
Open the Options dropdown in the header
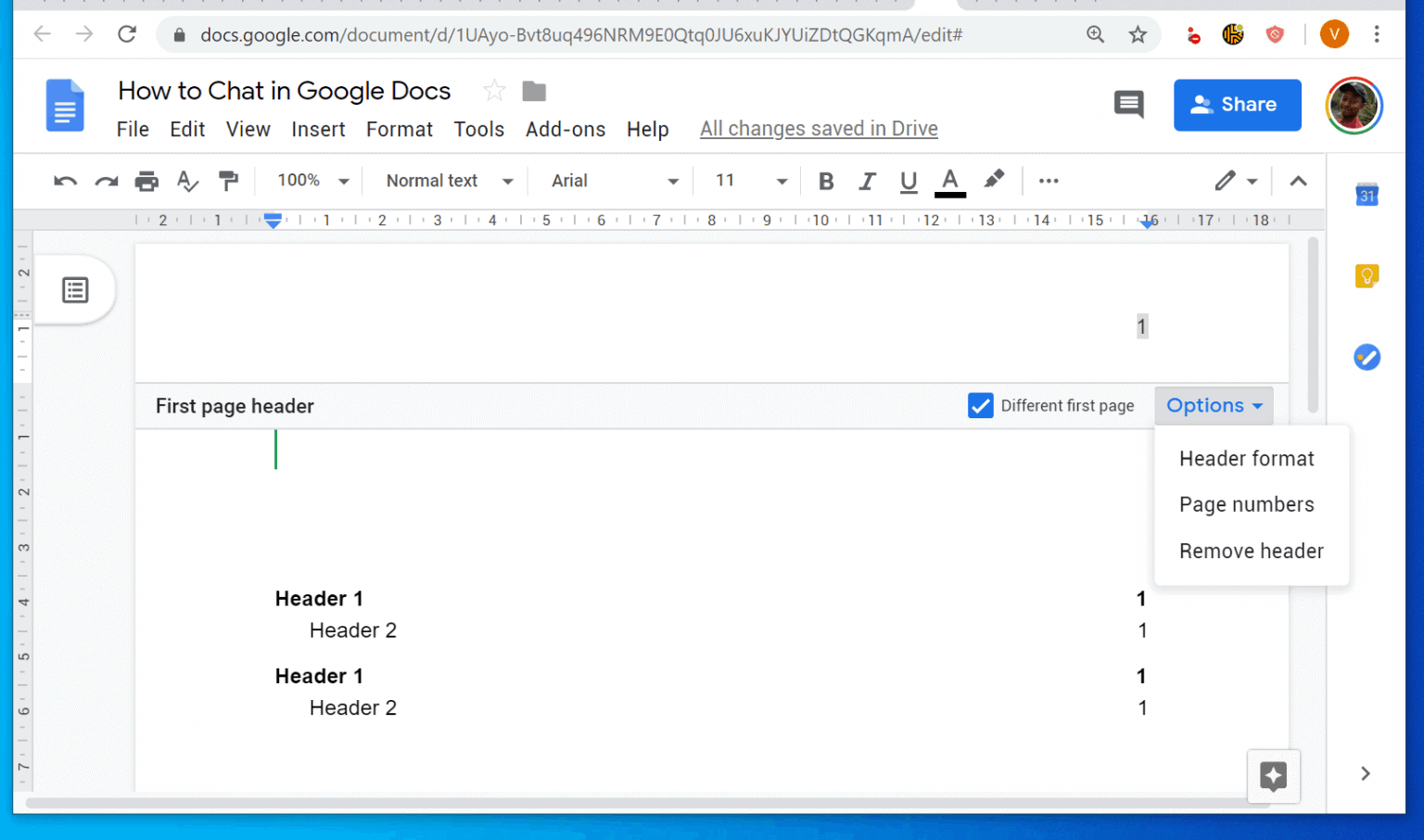[x=1214, y=405]
